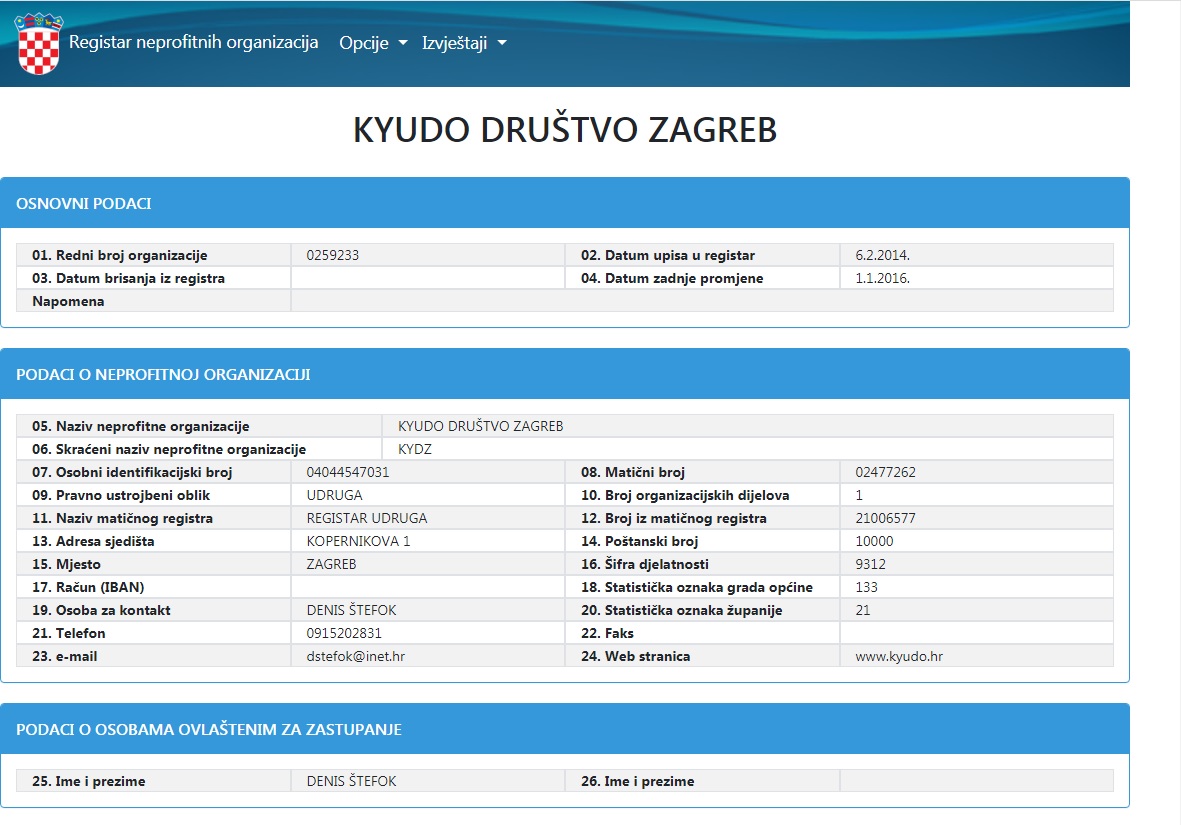The width and height of the screenshot is (1181, 825).
Task: Open the Registar neprofitnih organizacija home link
Action: 193,43
